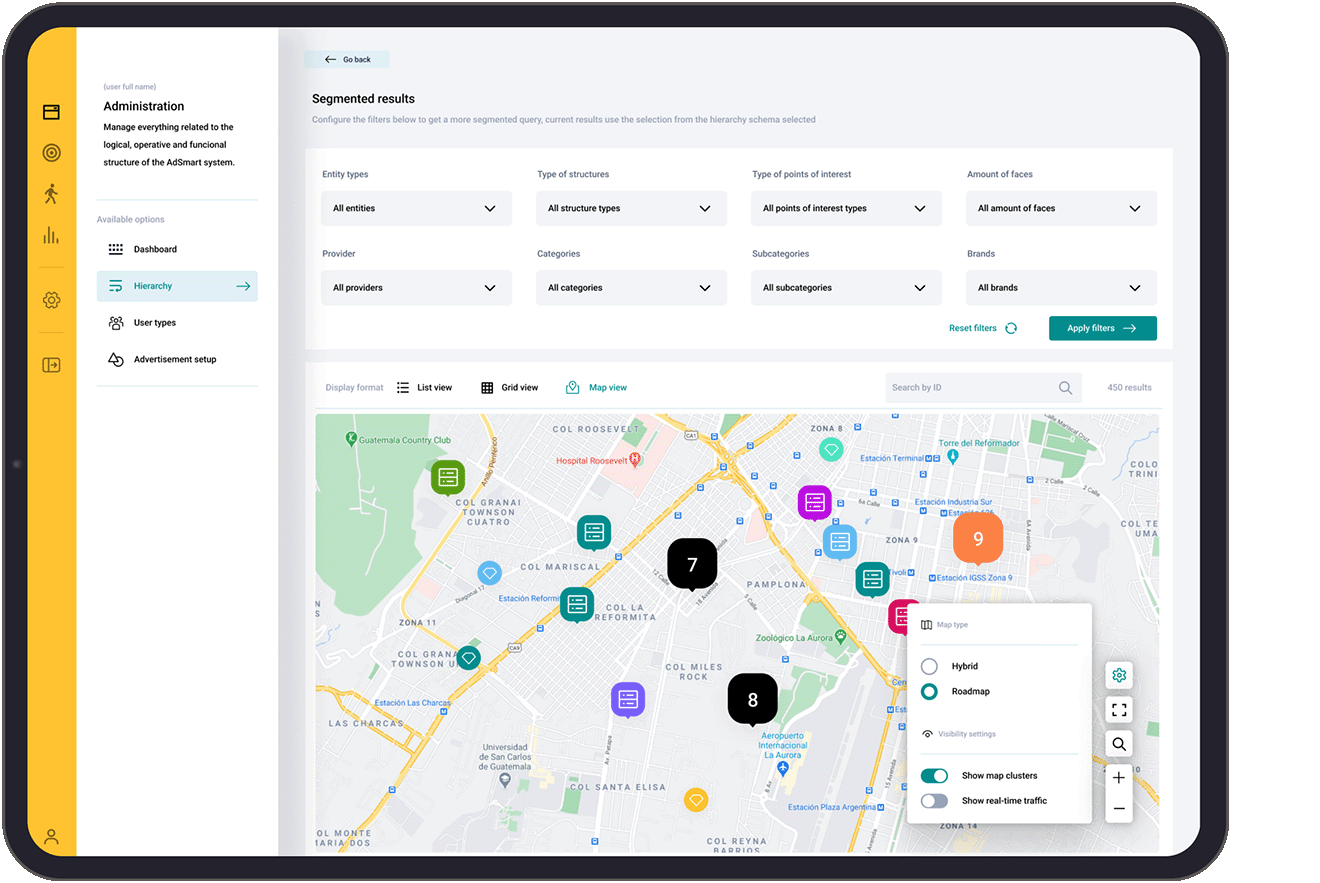The image size is (1320, 883).
Task: Click the Apply filters button
Action: [x=1102, y=328]
